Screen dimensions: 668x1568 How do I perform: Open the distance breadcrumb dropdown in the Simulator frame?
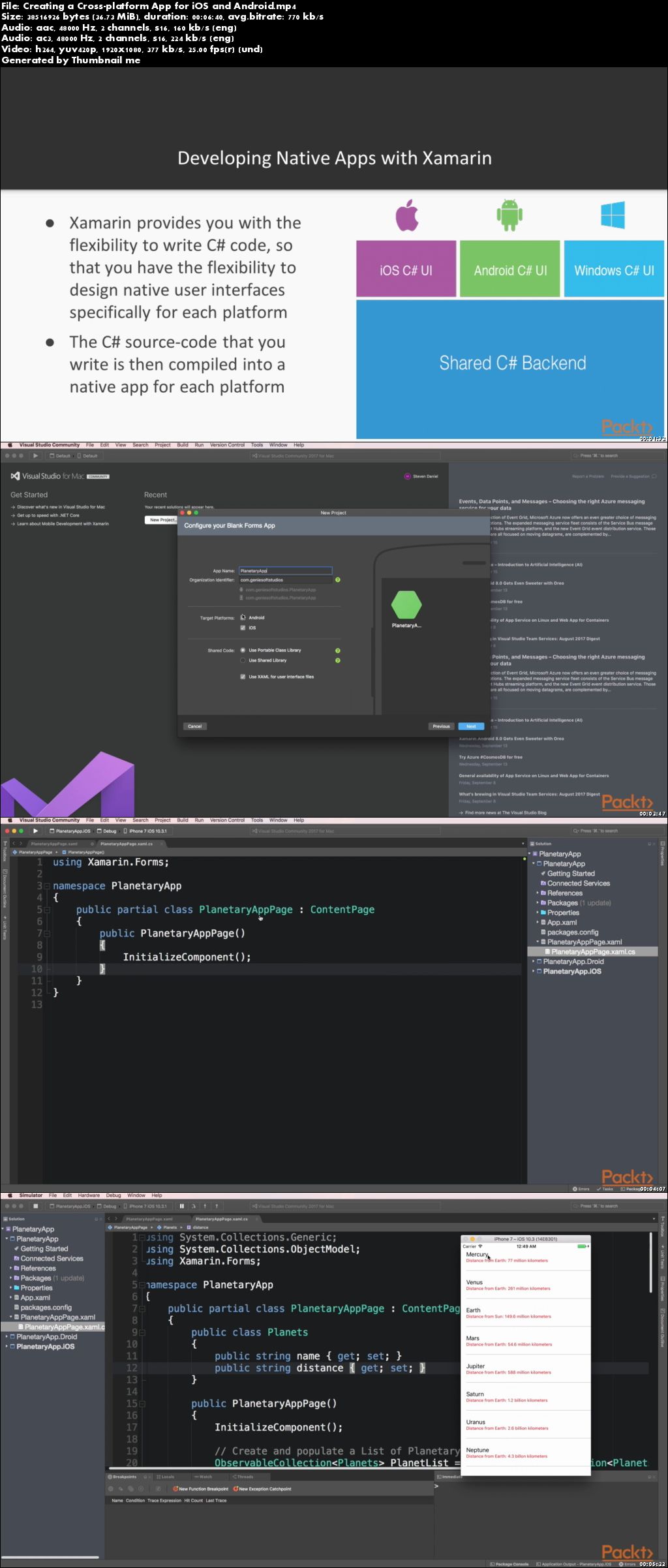click(x=198, y=1227)
